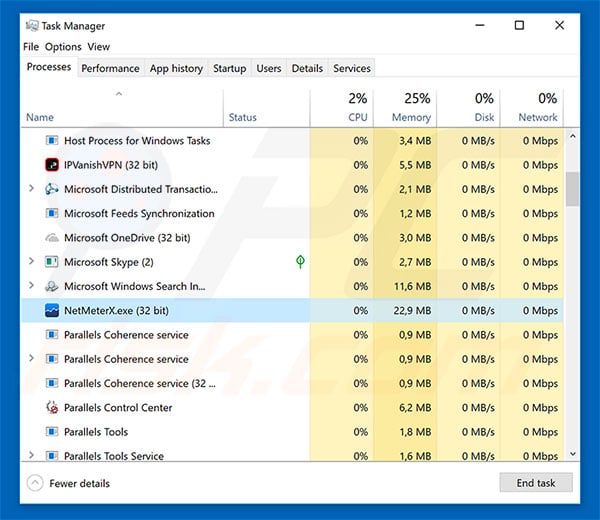Viewport: 600px width, 520px height.
Task: Sort by the CPU column header
Action: click(x=342, y=108)
